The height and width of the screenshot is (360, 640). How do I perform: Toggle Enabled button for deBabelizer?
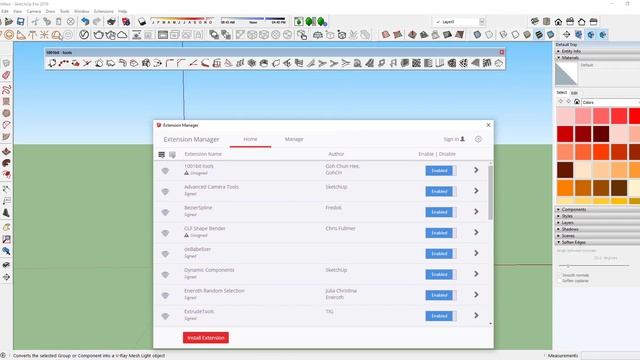(x=441, y=254)
